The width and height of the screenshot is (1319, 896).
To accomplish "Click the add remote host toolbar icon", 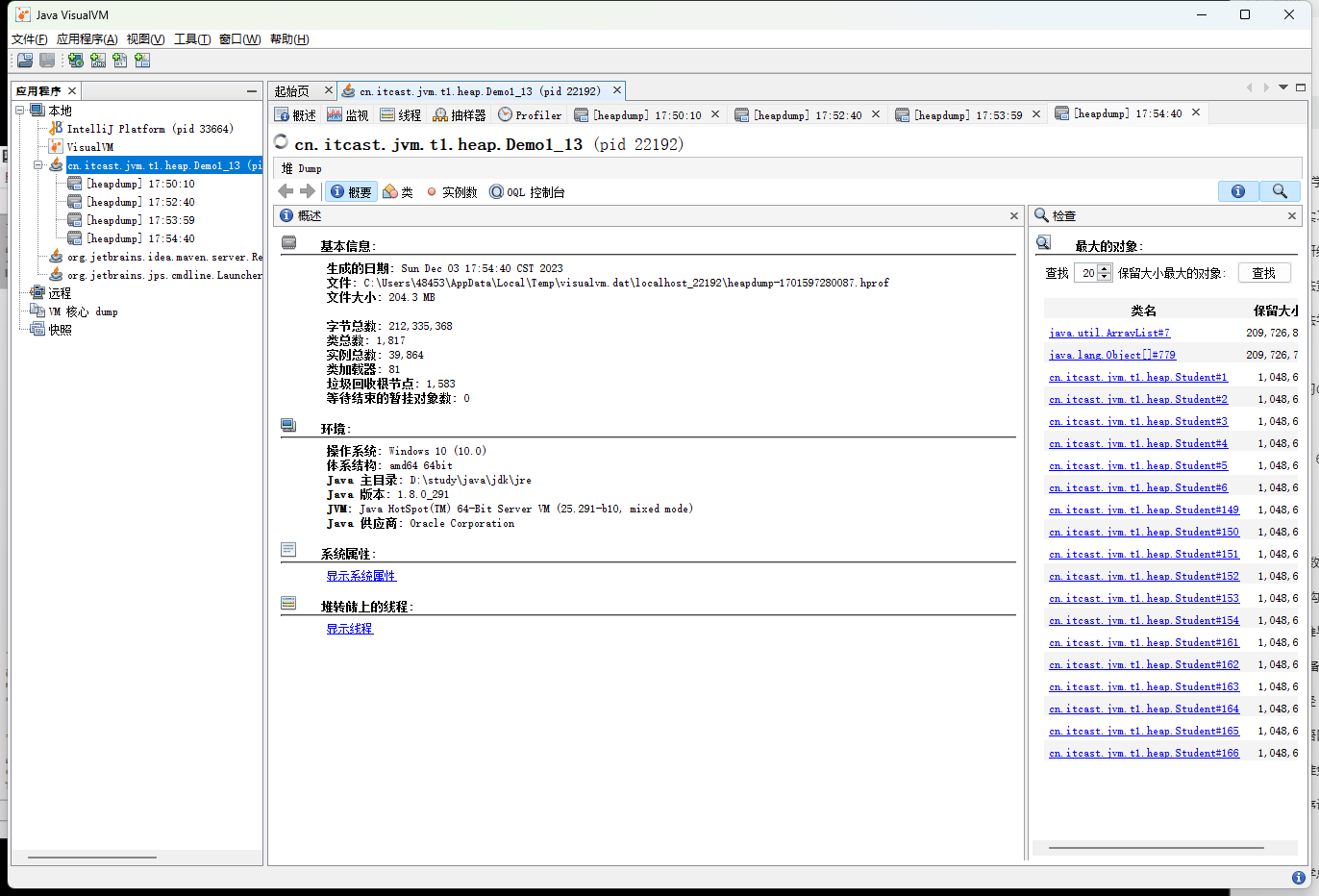I will (76, 61).
